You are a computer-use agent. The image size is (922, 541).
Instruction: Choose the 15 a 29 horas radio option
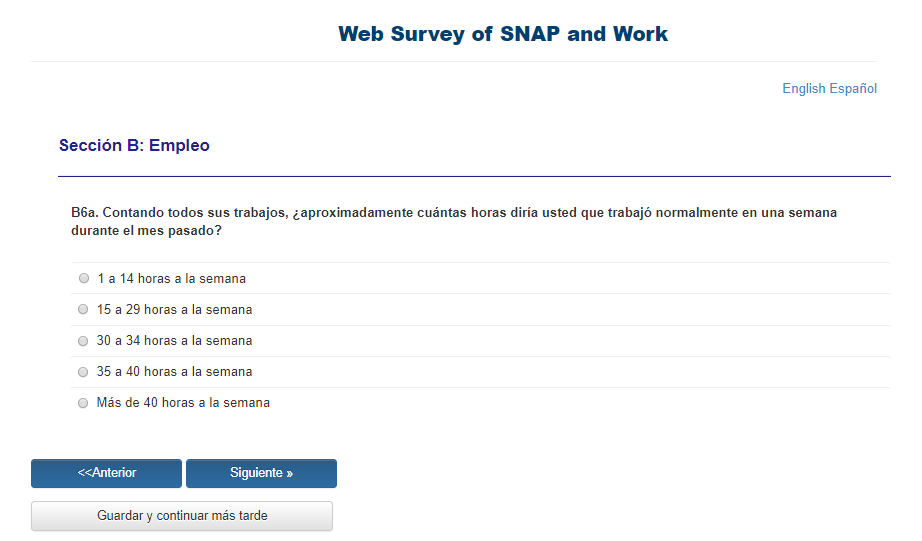(x=84, y=310)
